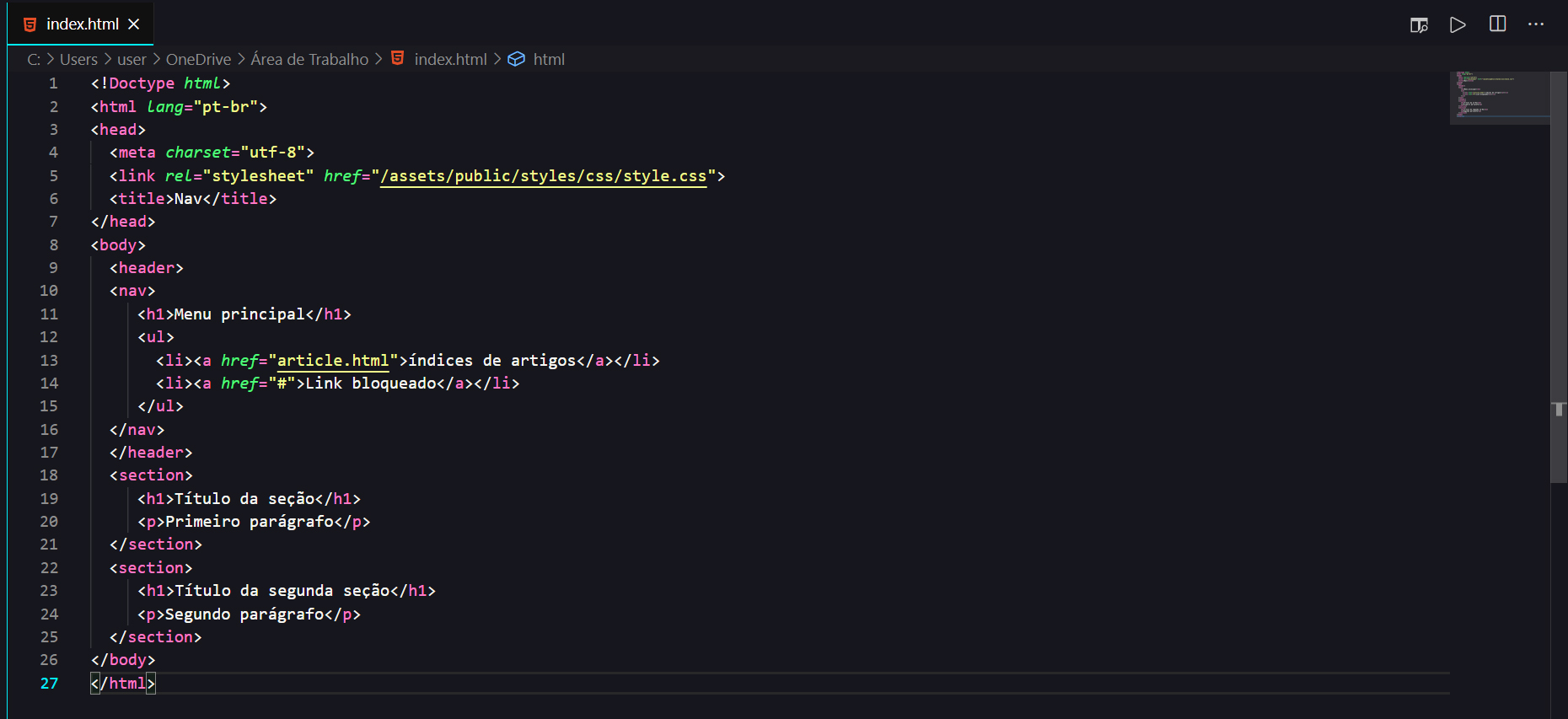The width and height of the screenshot is (1568, 719).
Task: Open the preview to the side icon
Action: click(x=1419, y=24)
